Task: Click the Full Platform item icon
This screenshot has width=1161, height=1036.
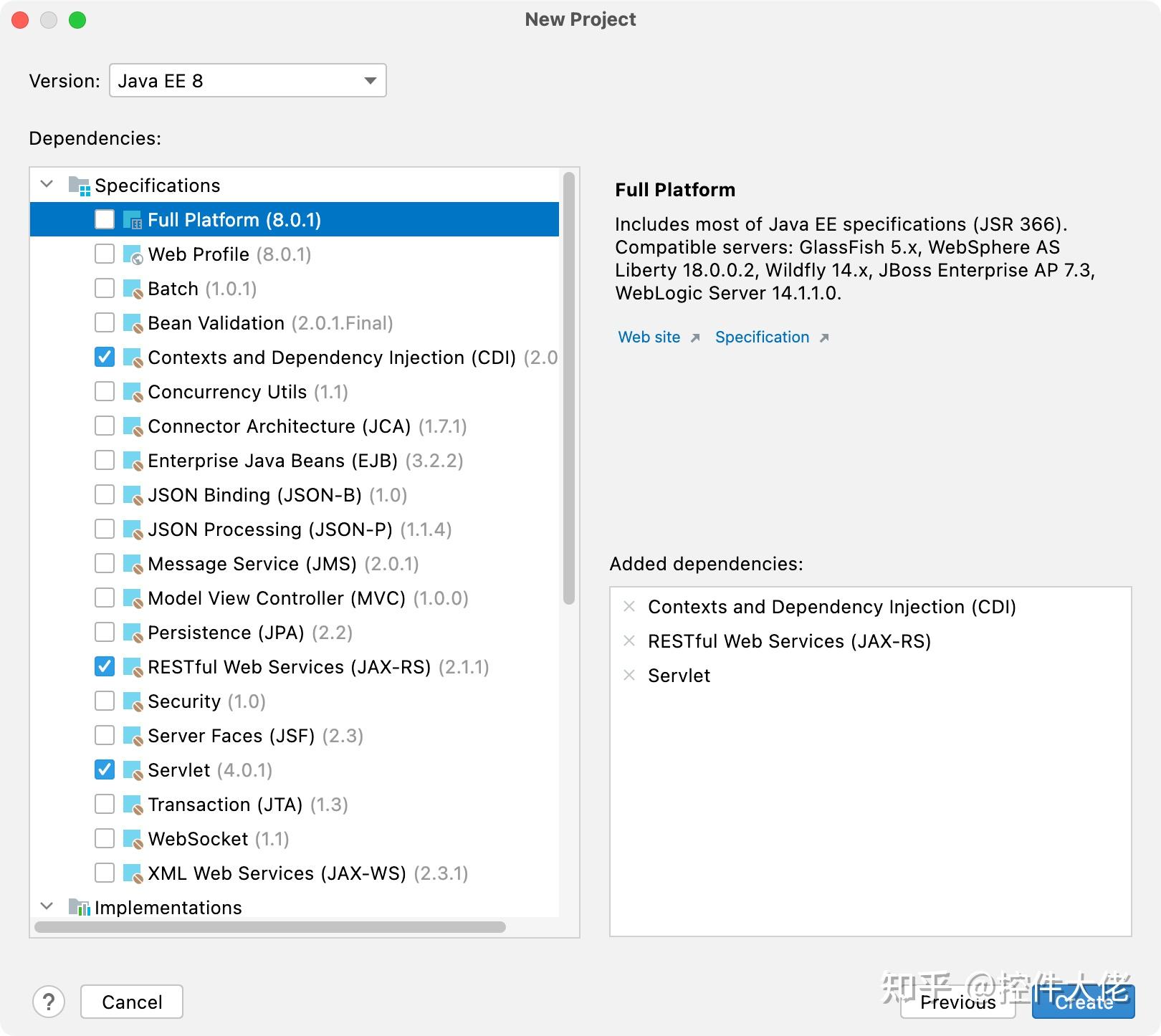Action: click(x=133, y=220)
